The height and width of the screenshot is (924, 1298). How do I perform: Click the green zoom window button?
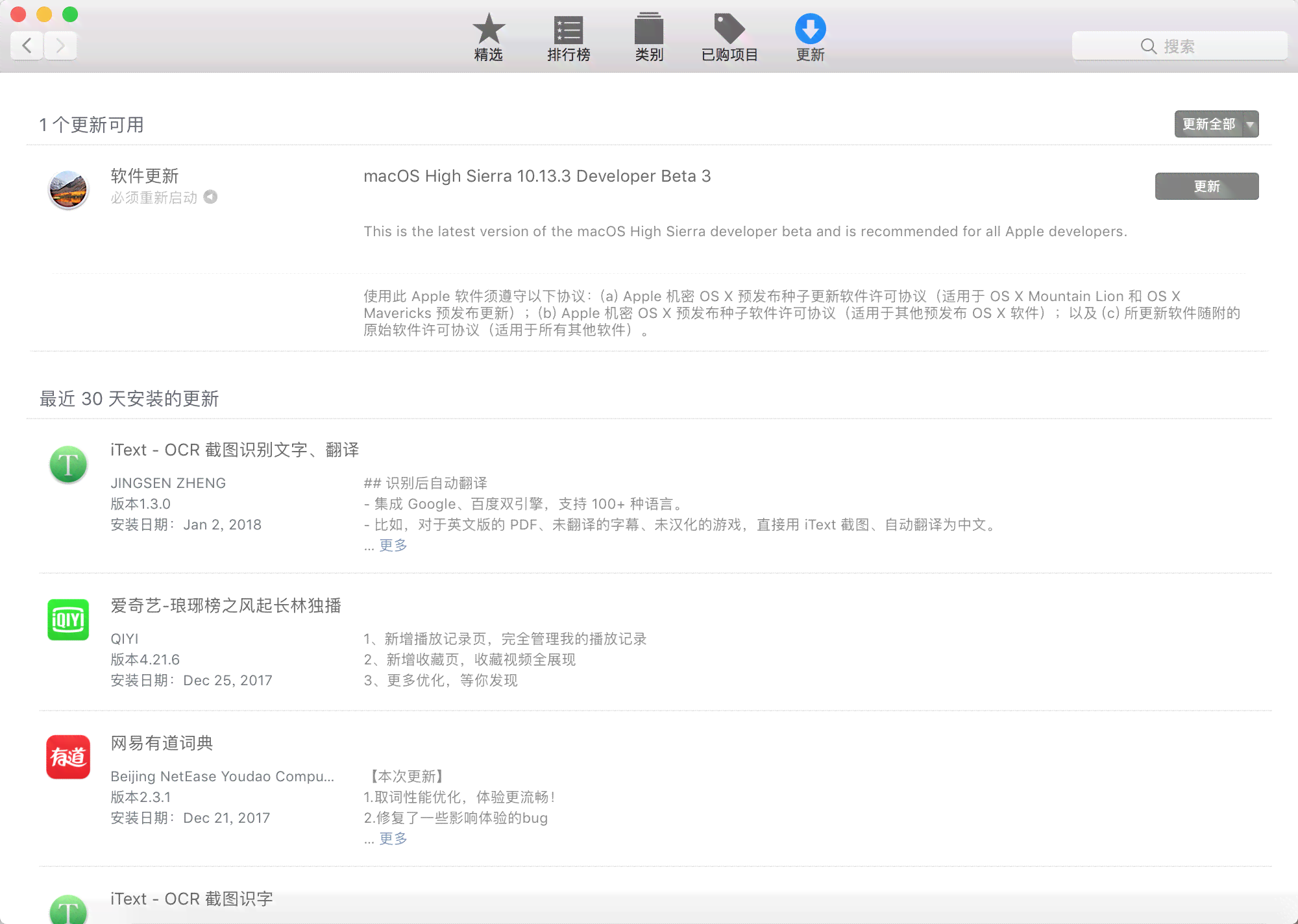click(x=70, y=14)
